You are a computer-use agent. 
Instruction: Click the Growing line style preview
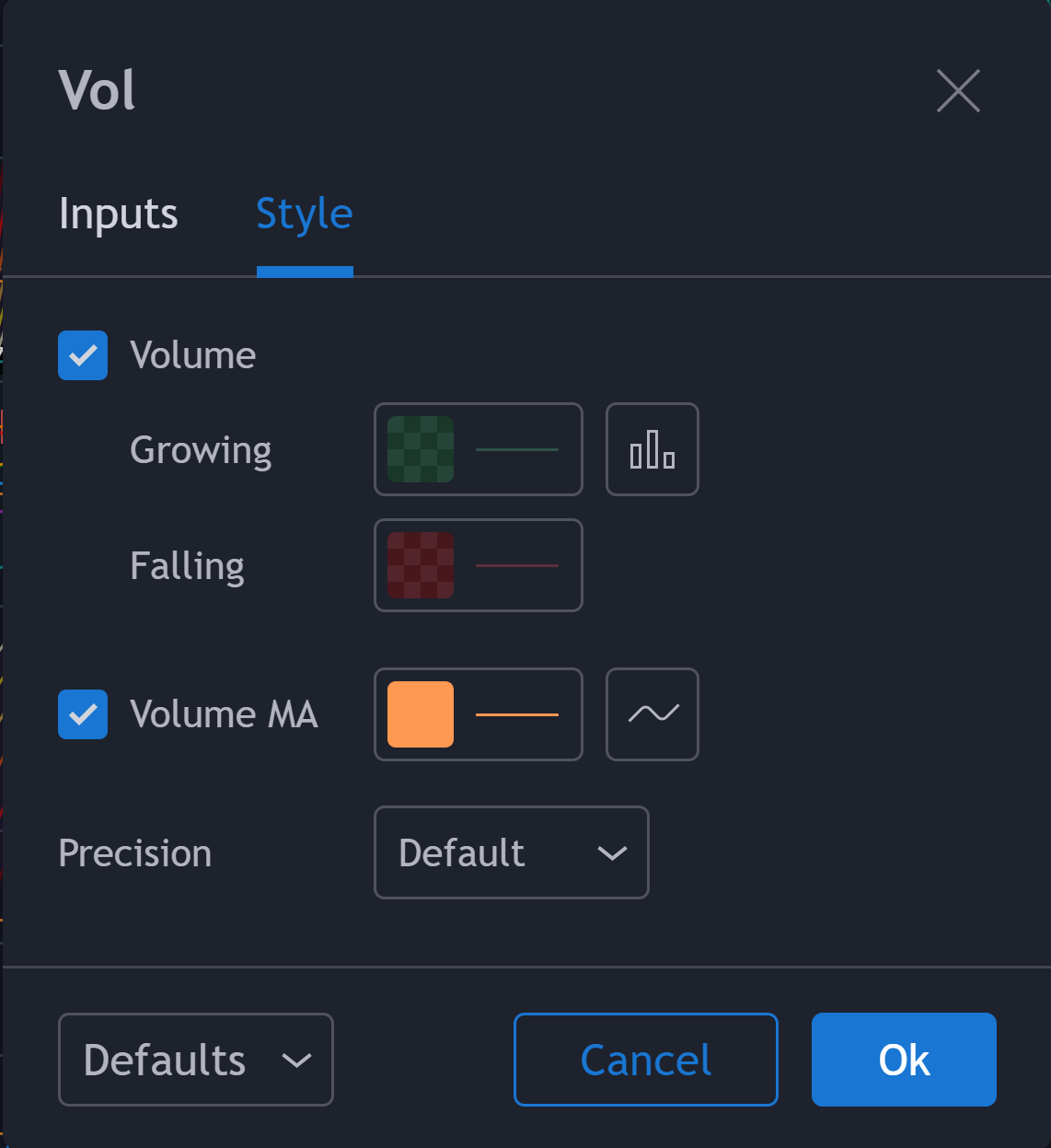tap(517, 449)
